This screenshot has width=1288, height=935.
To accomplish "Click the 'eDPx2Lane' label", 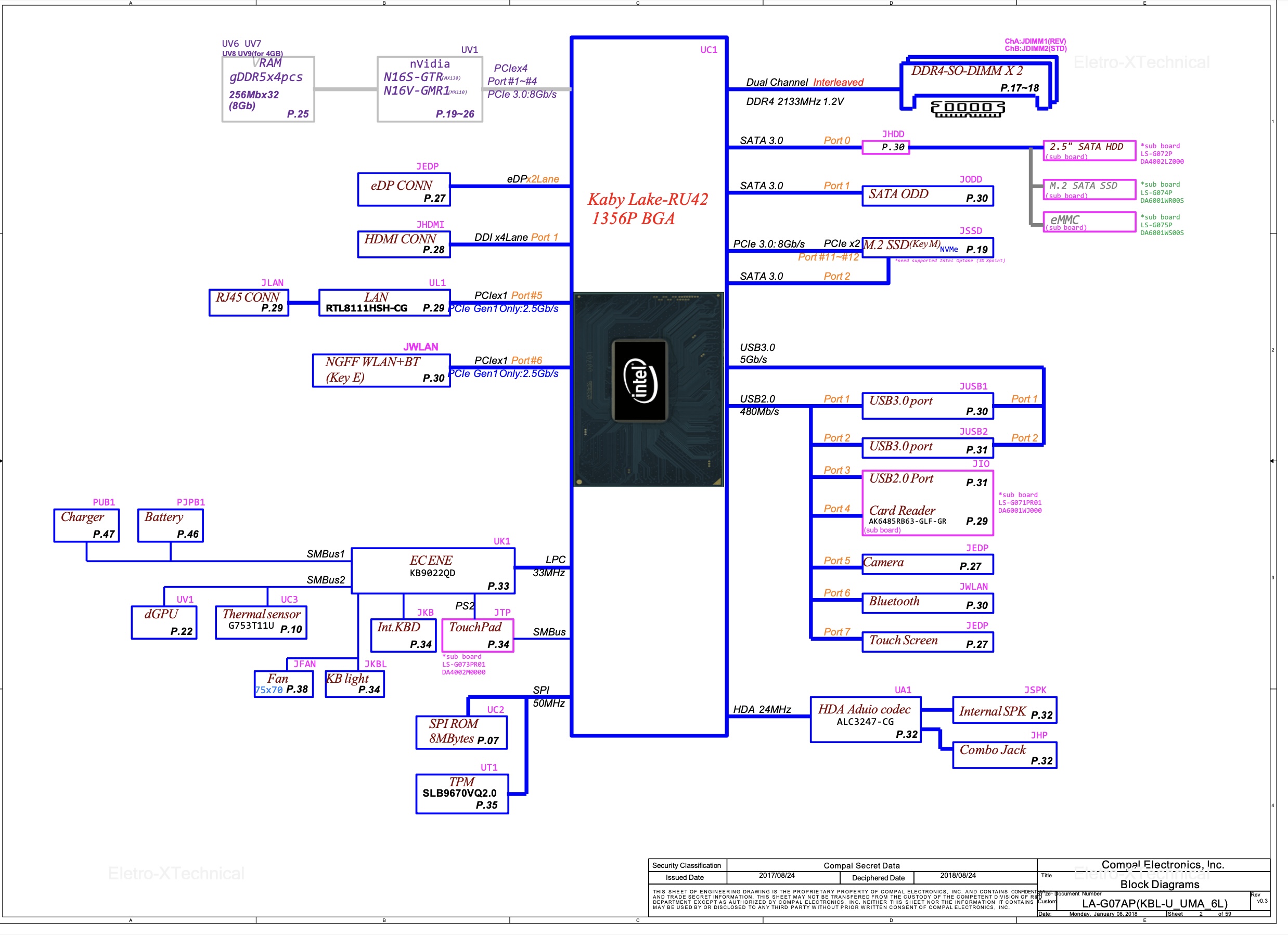I will coord(533,179).
